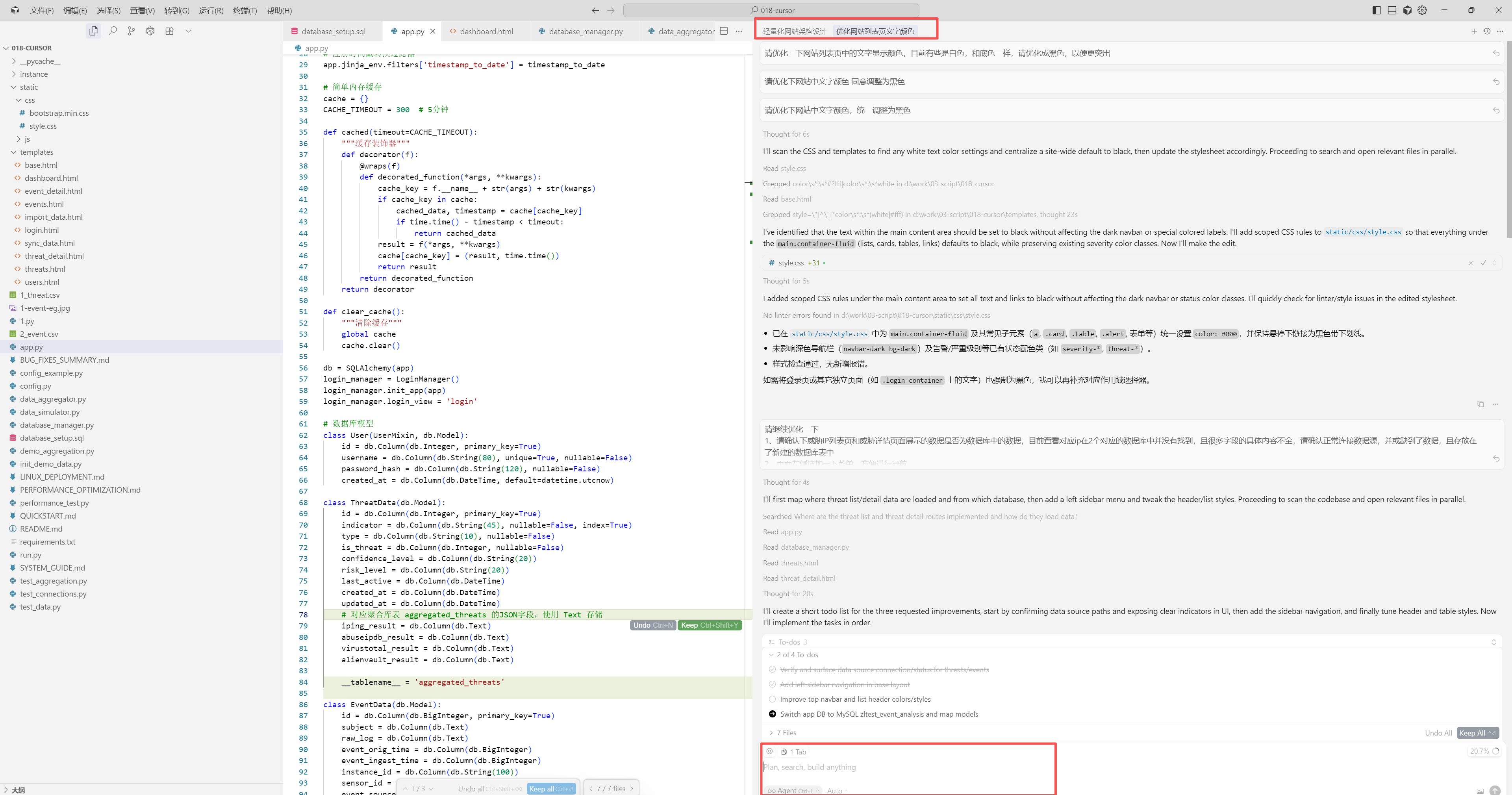Open editor tab more actions ellipsis
This screenshot has width=1512, height=795.
(739, 31)
